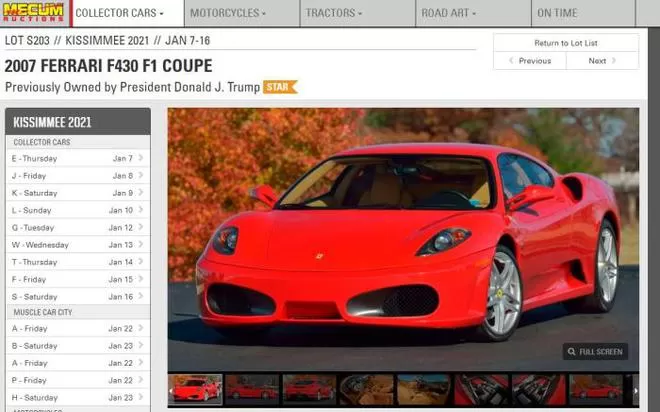Click Previously Owned by President Donald J. Trump
660x412 pixels.
(x=132, y=87)
